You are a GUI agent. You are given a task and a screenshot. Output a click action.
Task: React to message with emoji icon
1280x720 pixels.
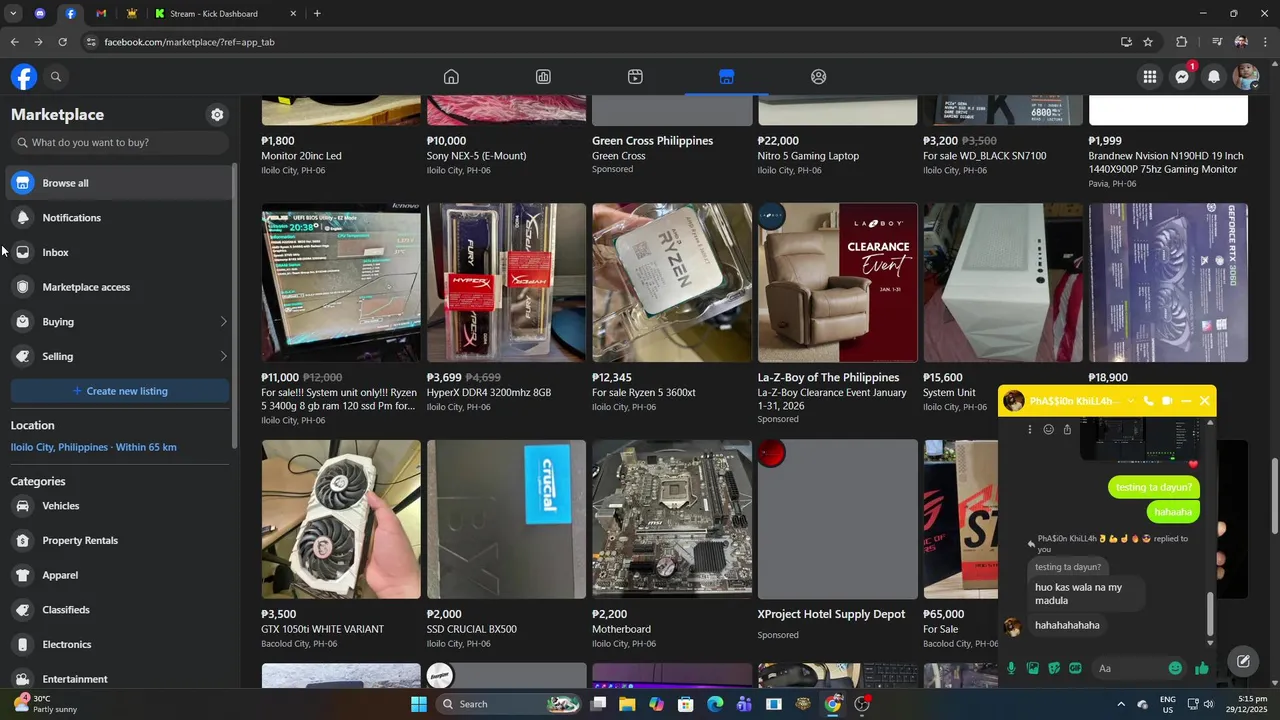pyautogui.click(x=1048, y=430)
